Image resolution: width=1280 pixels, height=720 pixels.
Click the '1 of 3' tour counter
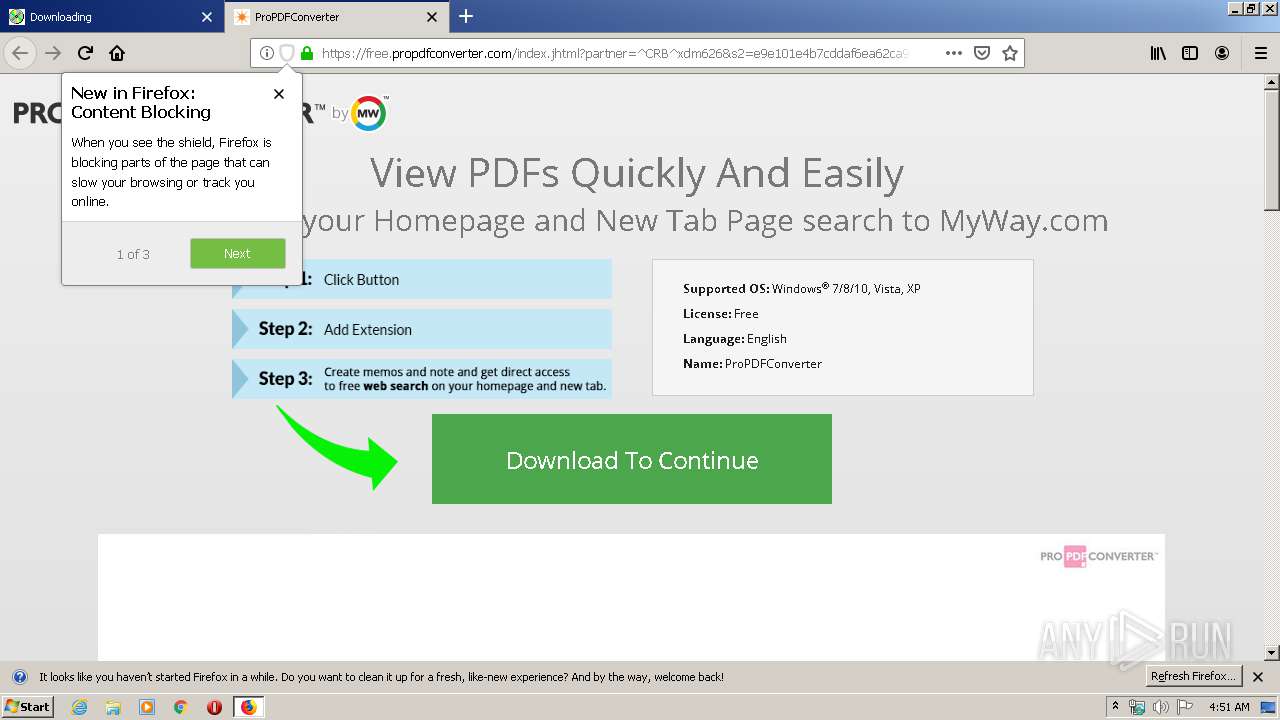[133, 254]
